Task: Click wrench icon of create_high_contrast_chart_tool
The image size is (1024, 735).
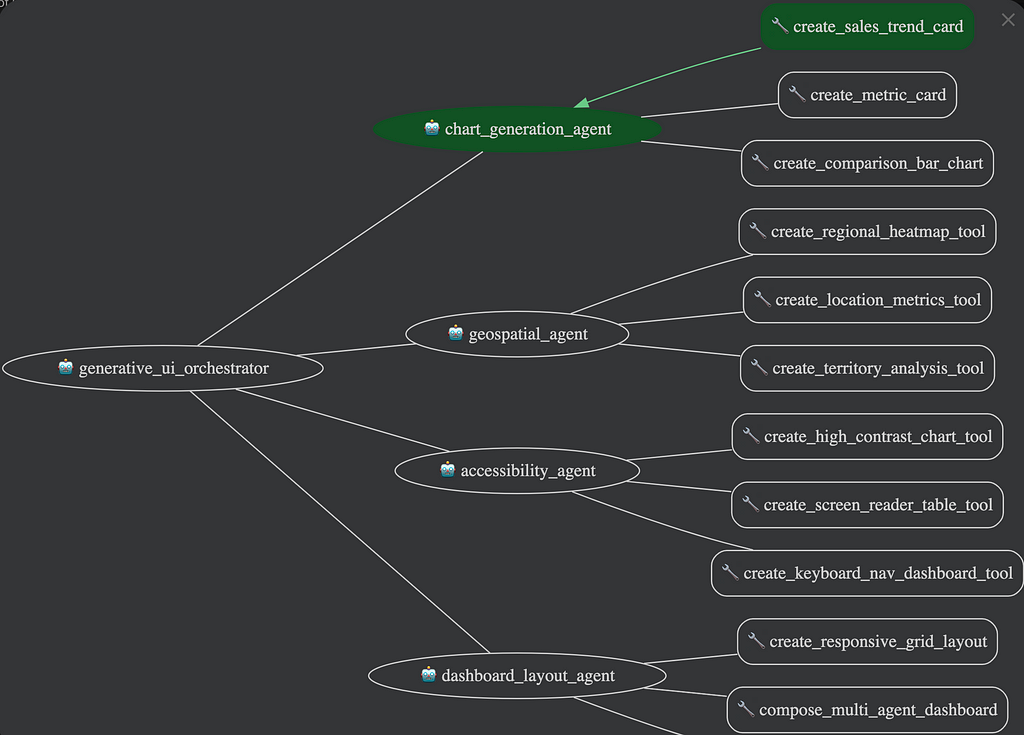Action: (x=750, y=436)
